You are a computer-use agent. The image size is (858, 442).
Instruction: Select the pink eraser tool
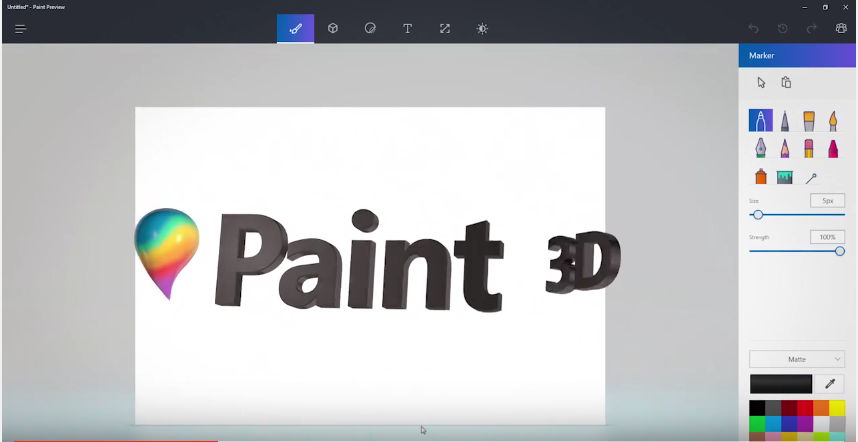click(809, 148)
